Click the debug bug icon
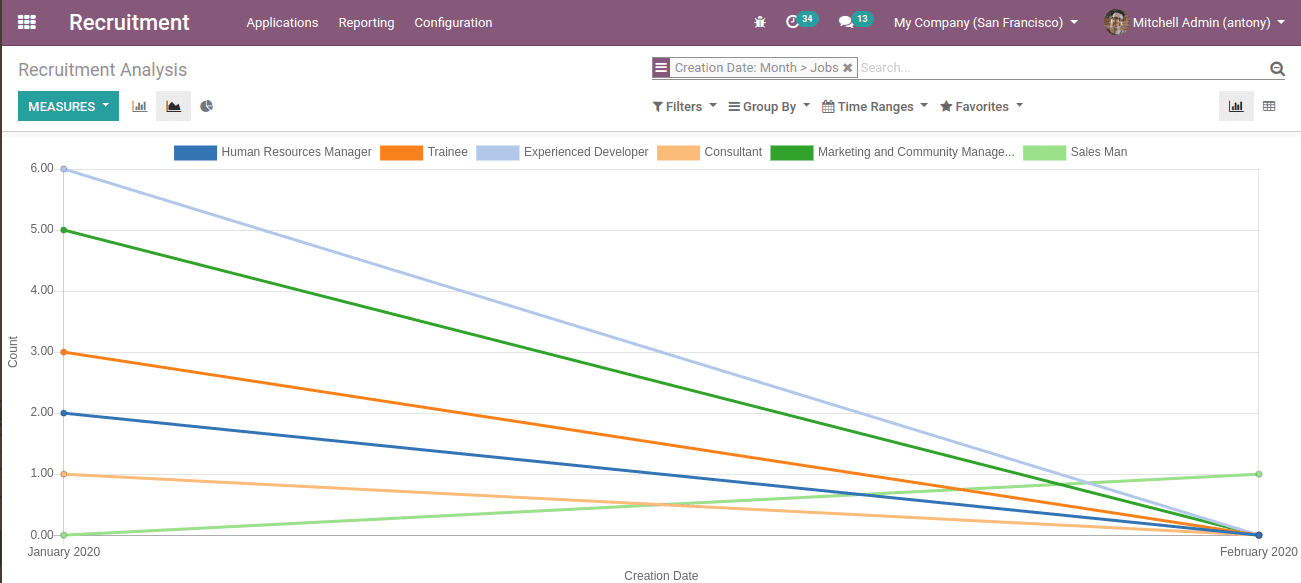Screen dimensions: 1301x583 (x=760, y=22)
